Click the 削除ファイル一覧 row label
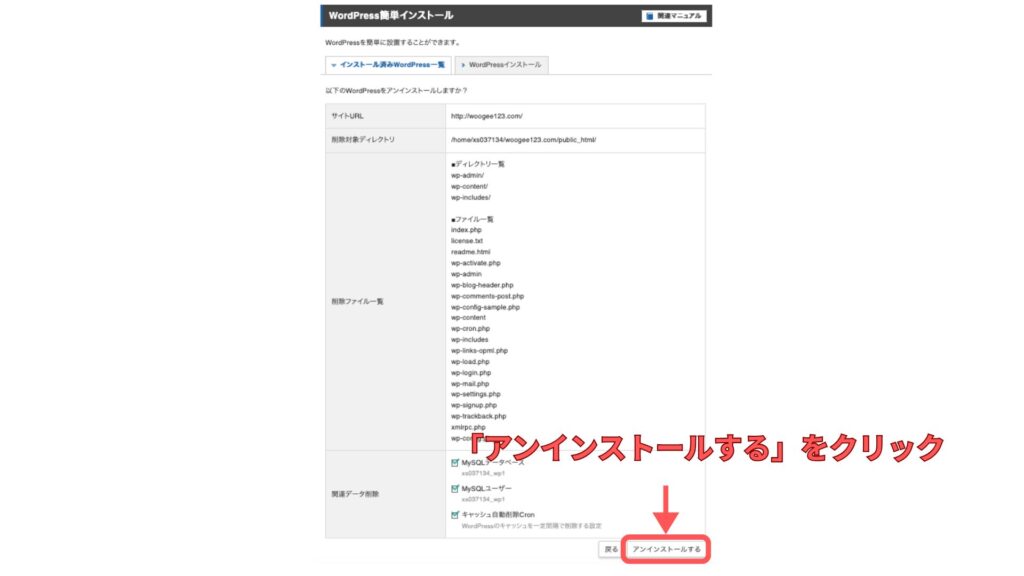Image resolution: width=1024 pixels, height=576 pixels. tap(357, 302)
